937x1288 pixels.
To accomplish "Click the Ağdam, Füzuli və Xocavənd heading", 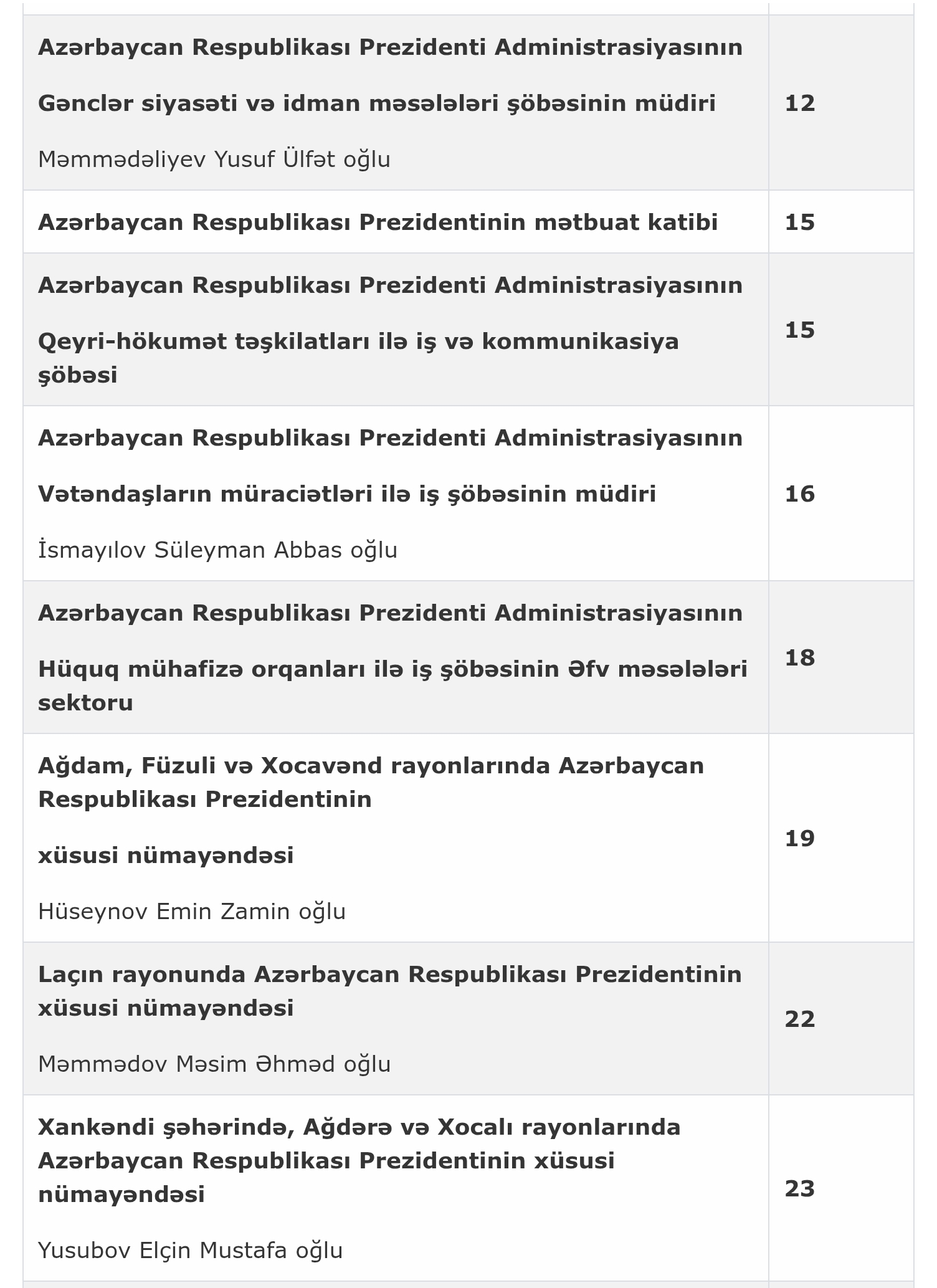I will 371,765.
